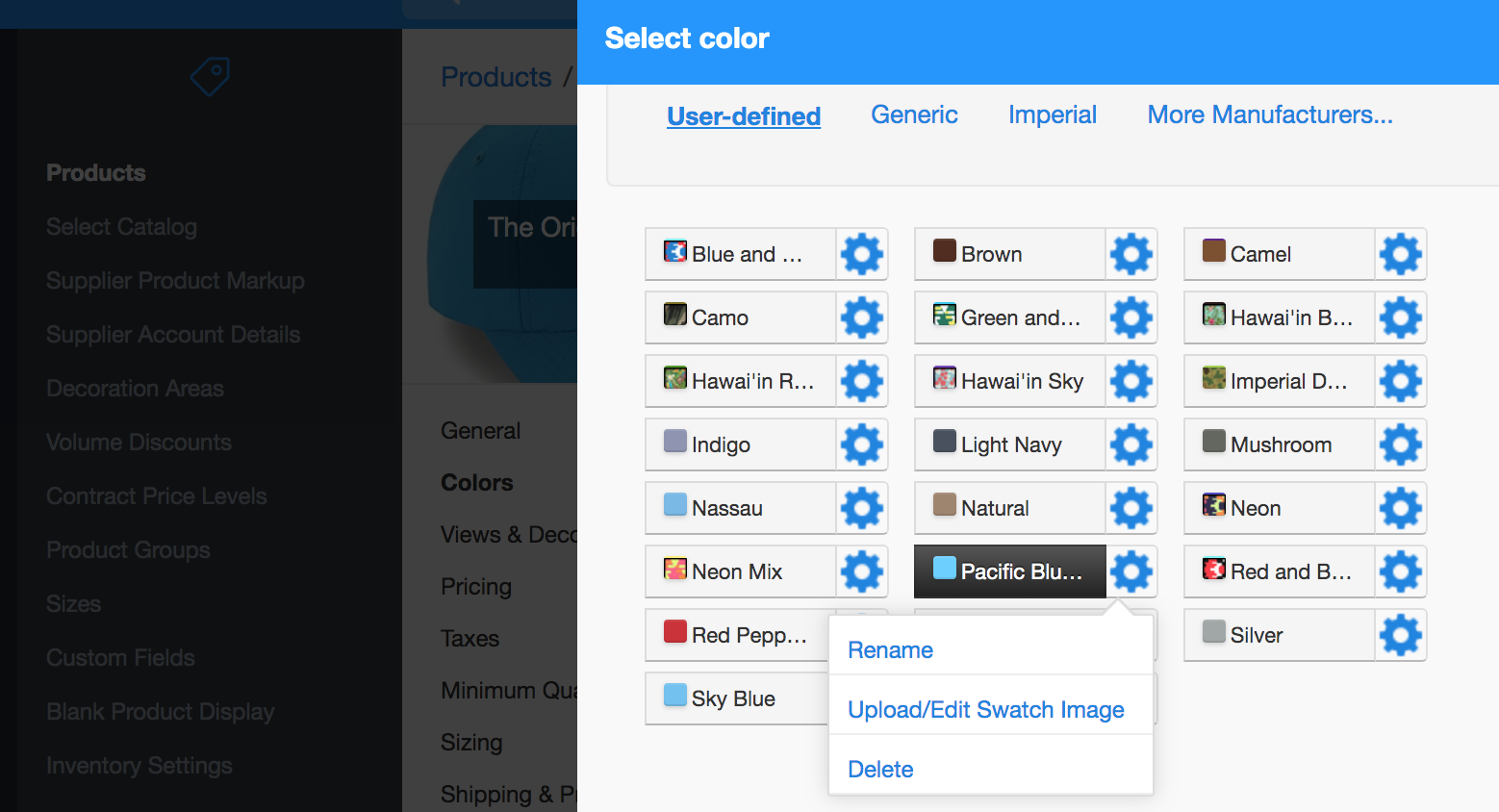Choose Rename from the popup menu
Viewport: 1499px width, 812px height.
tap(890, 650)
